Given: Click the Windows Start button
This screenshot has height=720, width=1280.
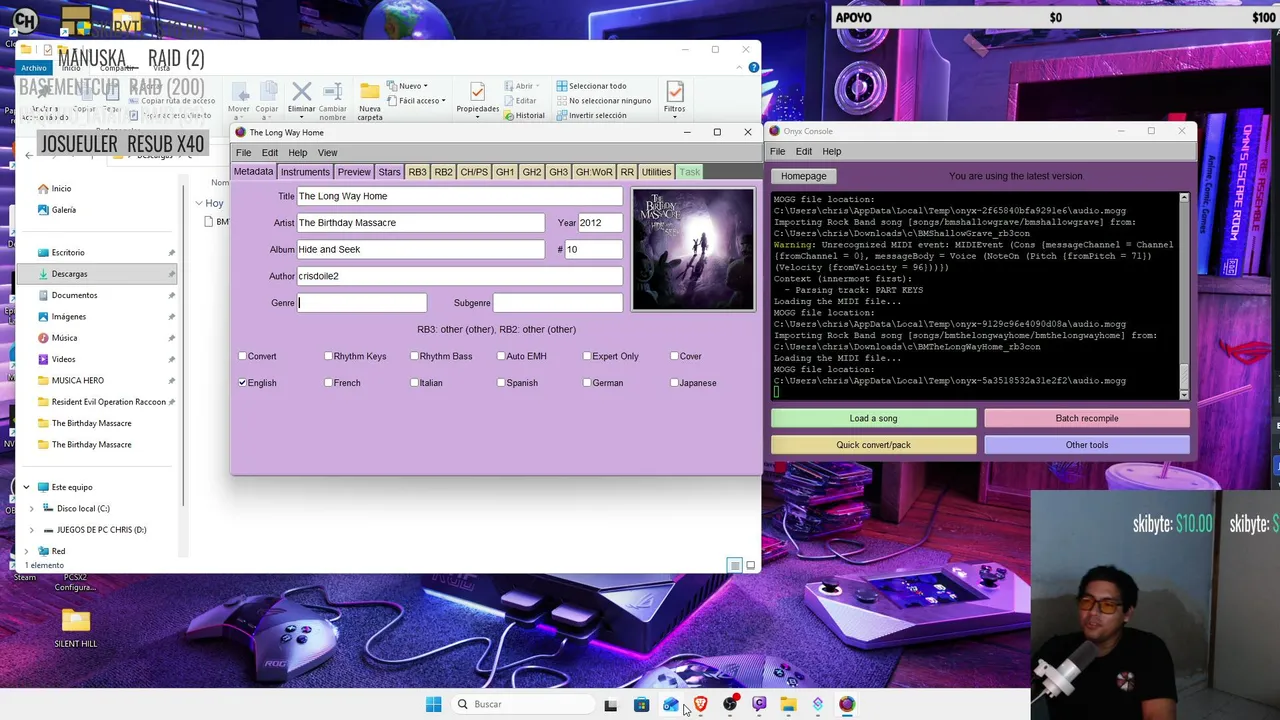Looking at the screenshot, I should pos(433,704).
